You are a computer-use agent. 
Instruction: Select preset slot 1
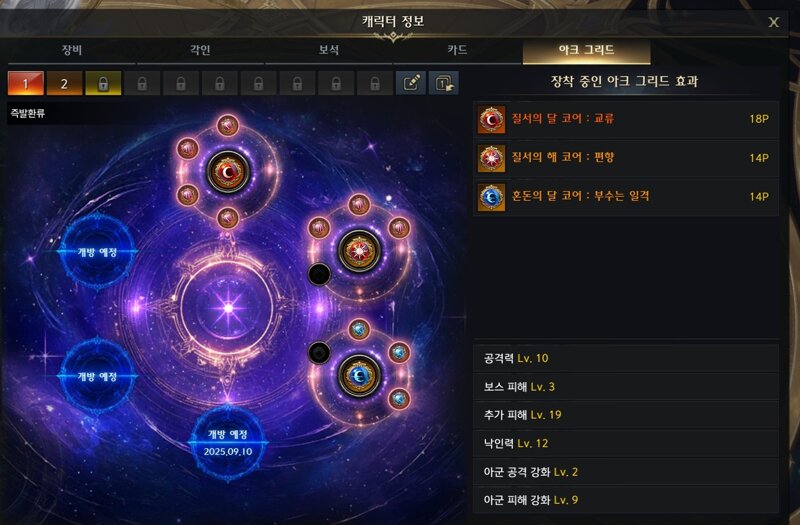pyautogui.click(x=26, y=83)
